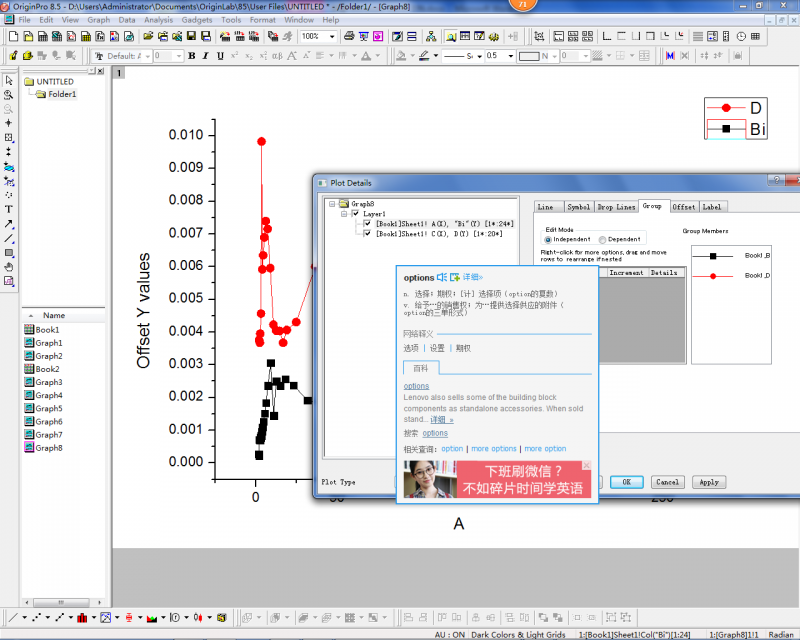Select the Zoom In tool
The height and width of the screenshot is (640, 800).
click(9, 95)
